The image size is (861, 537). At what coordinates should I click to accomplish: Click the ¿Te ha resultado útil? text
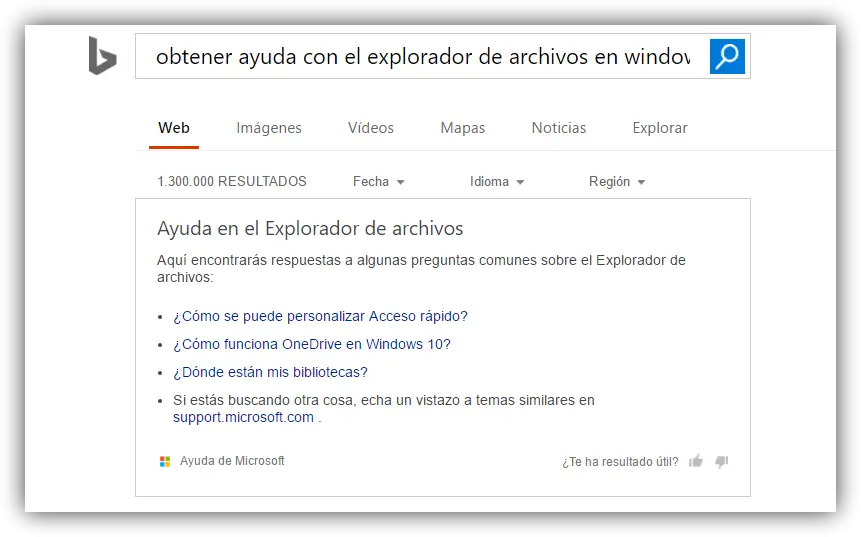[x=620, y=462]
